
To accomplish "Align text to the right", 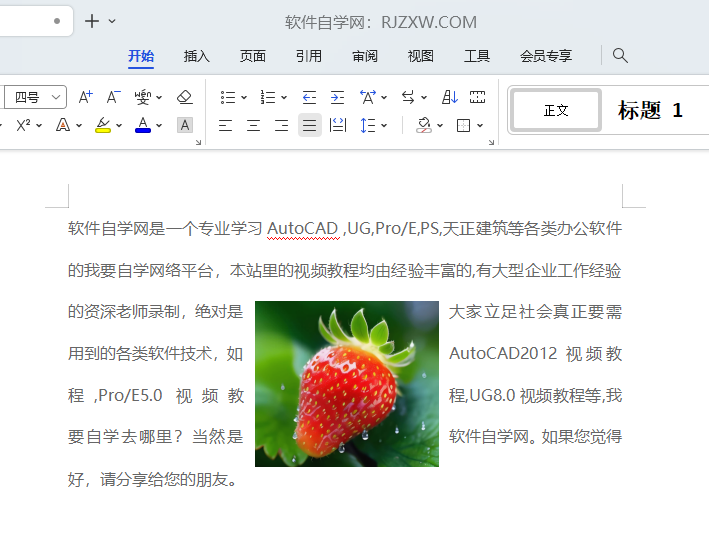I will point(281,125).
